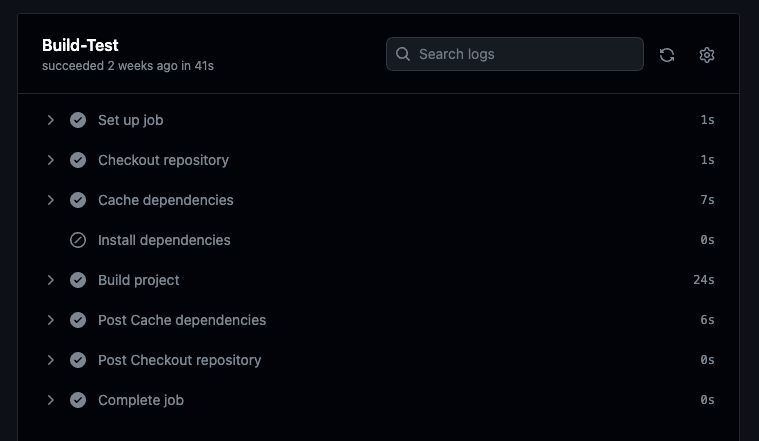Expand the Post Cache dependencies chevron
759x441 pixels.
click(x=50, y=320)
